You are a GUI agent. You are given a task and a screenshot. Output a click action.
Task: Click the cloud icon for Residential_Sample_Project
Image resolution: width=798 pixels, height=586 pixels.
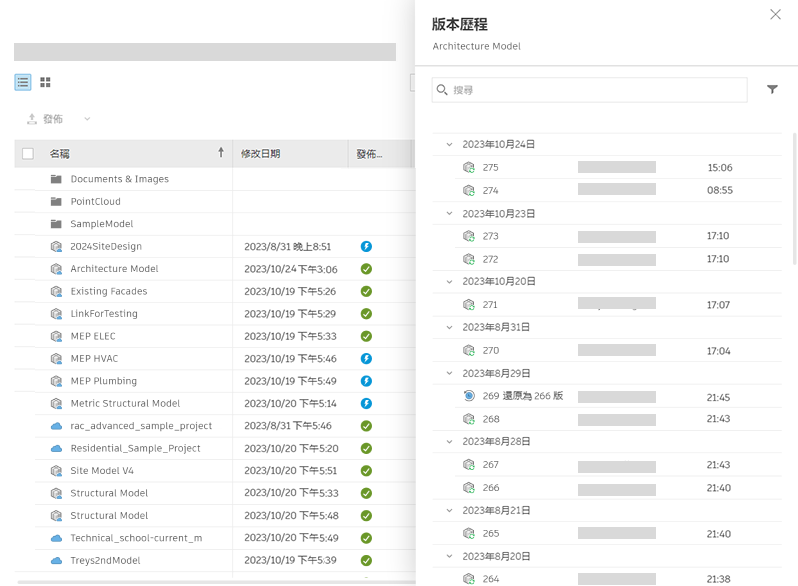point(56,448)
